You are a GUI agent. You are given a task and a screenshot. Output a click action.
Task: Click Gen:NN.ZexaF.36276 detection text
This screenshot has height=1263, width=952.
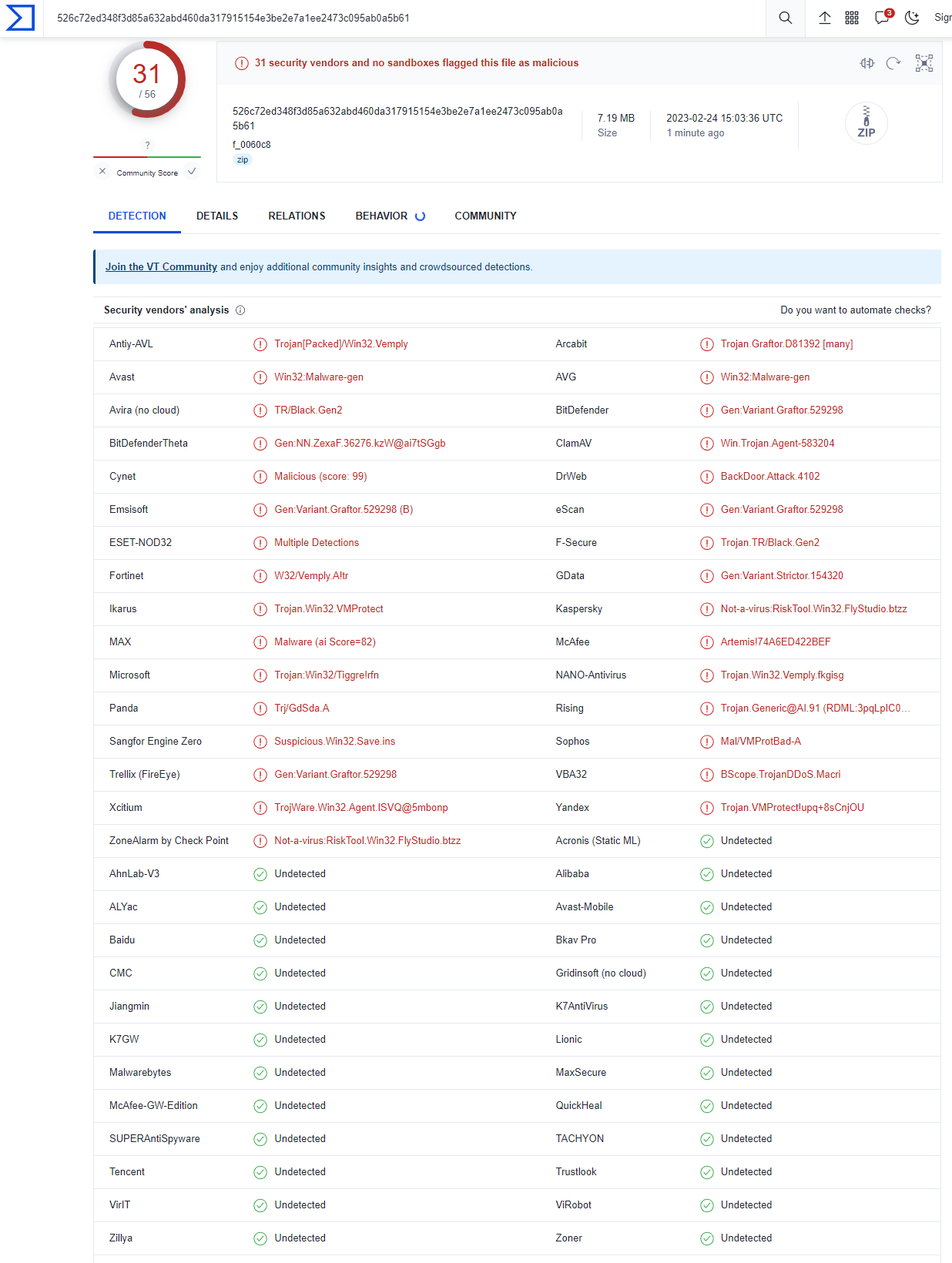pyautogui.click(x=360, y=444)
